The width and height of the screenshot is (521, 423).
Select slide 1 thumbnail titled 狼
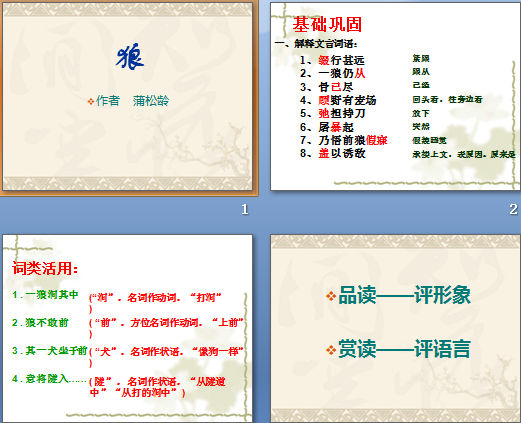coord(128,97)
